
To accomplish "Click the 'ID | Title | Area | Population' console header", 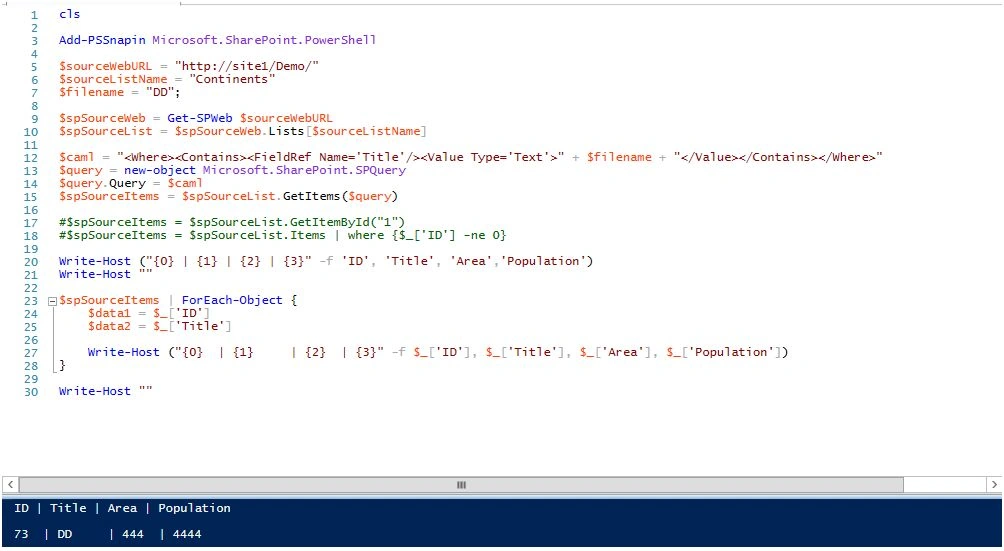I will pyautogui.click(x=122, y=508).
